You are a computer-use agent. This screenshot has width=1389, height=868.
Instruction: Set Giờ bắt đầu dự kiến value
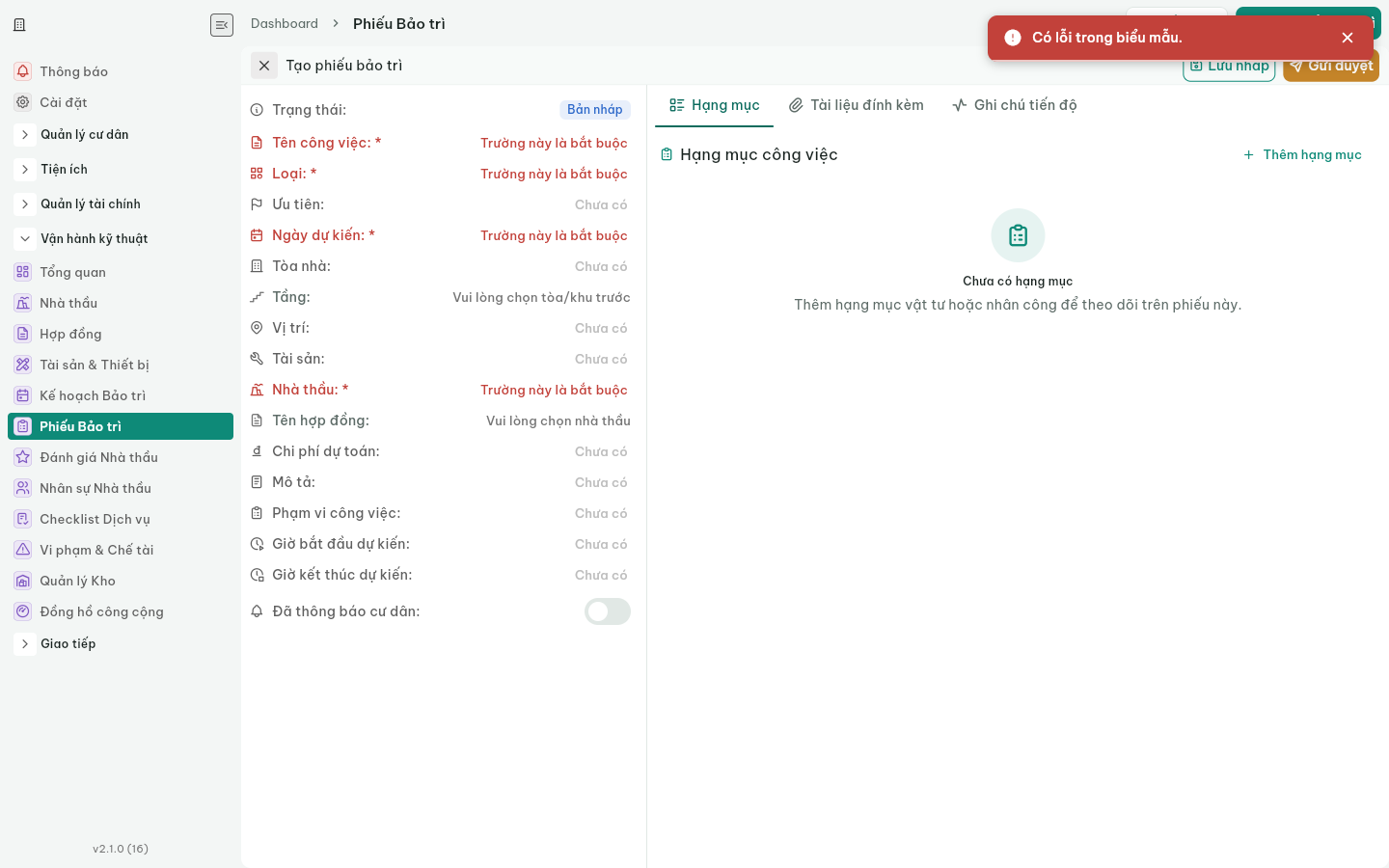[601, 544]
